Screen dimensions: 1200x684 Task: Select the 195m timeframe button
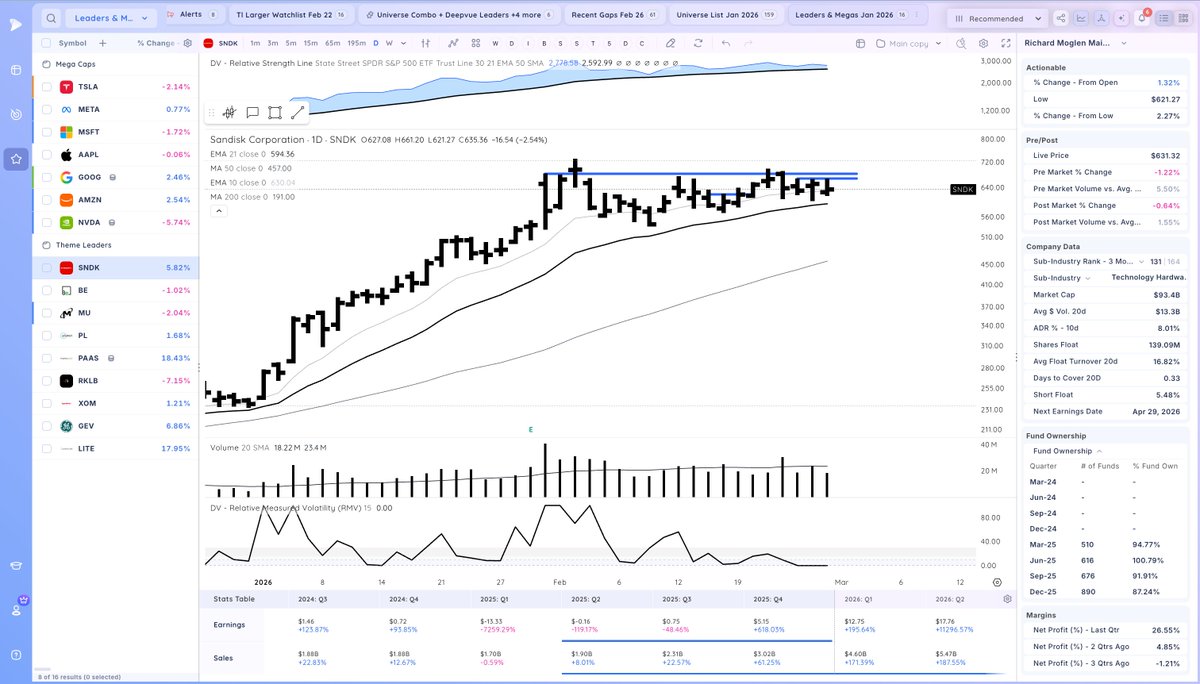point(356,43)
